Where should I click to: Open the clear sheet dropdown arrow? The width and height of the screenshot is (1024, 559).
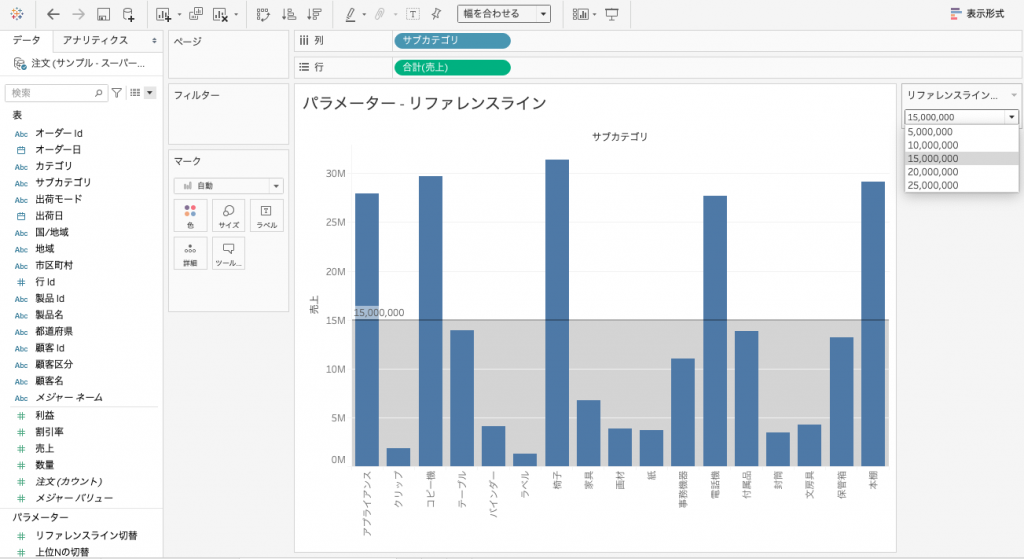236,14
